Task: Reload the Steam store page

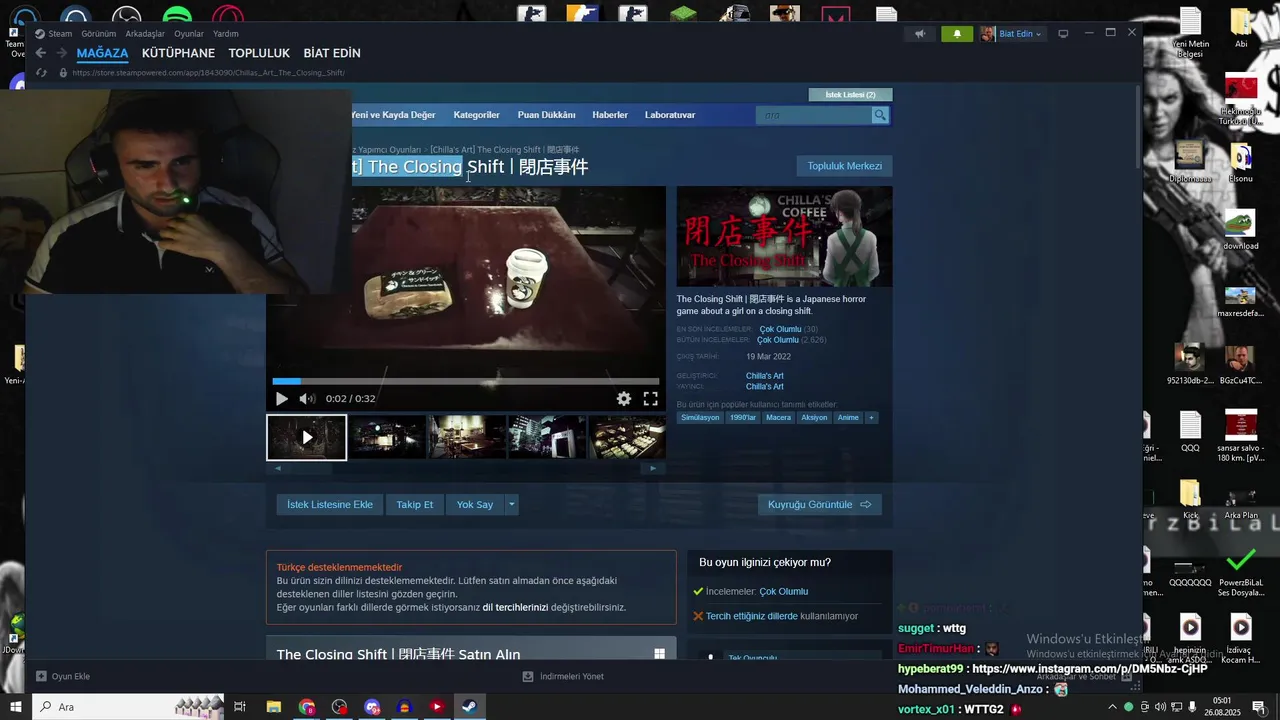Action: point(41,73)
